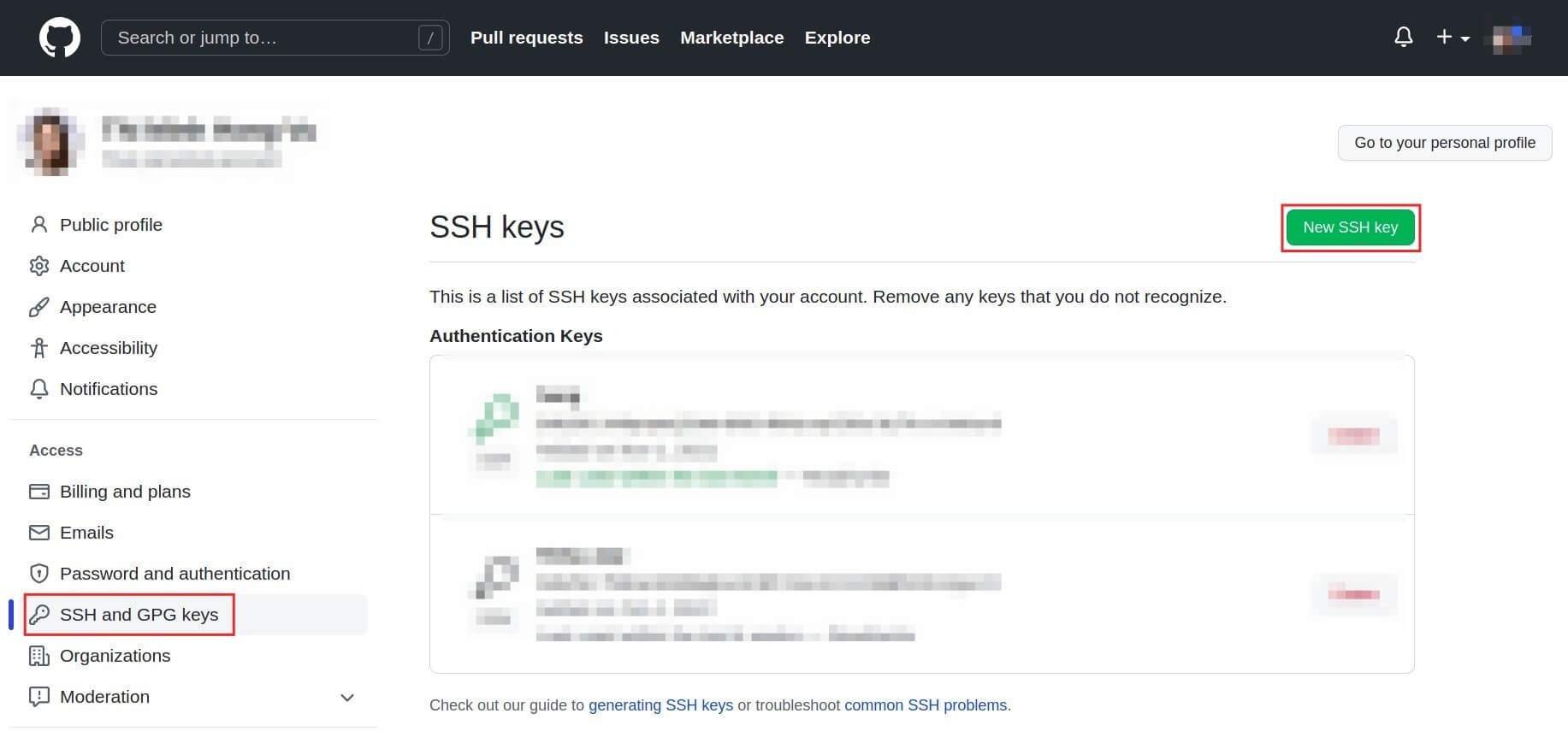
Task: Open the generating SSH keys guide link
Action: [x=660, y=705]
